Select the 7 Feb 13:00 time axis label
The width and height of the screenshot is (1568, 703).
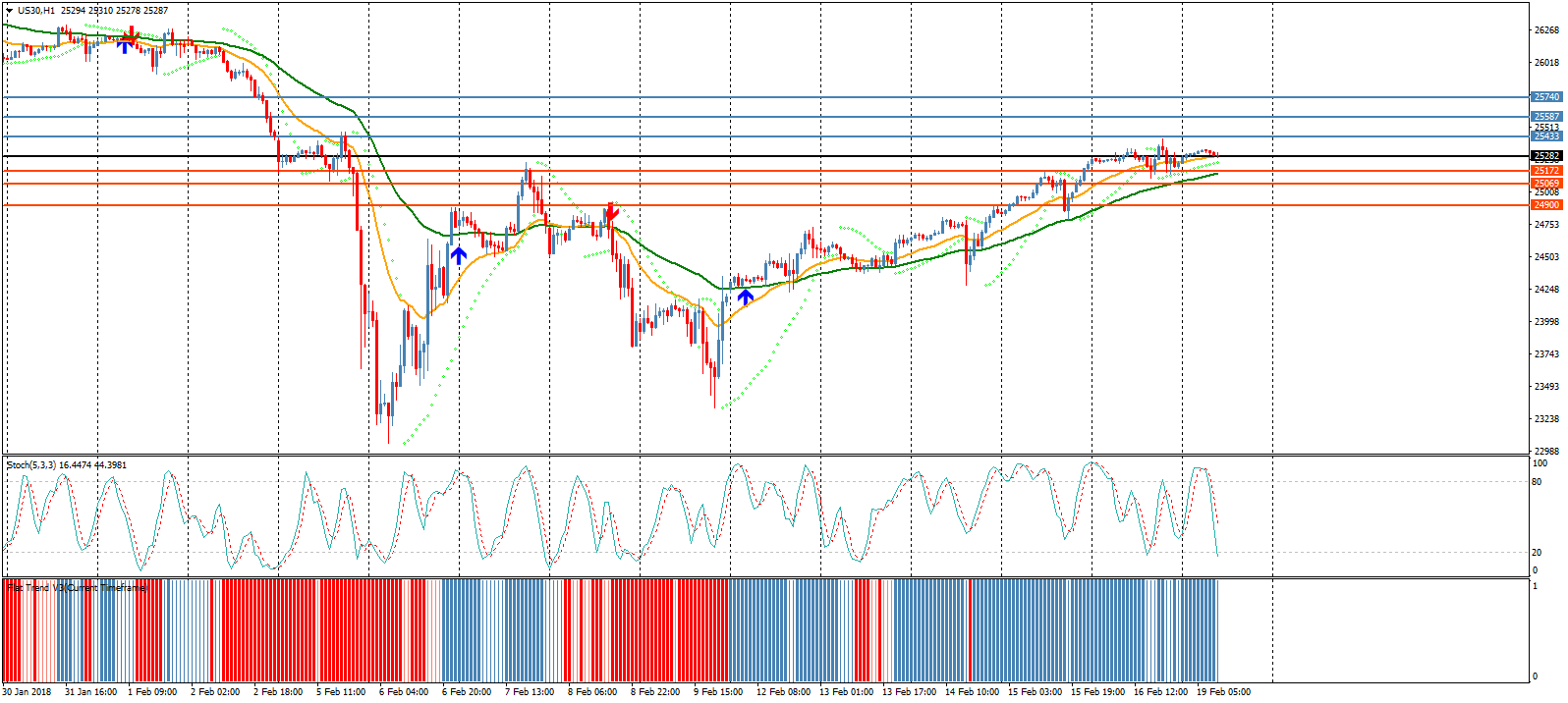point(530,692)
